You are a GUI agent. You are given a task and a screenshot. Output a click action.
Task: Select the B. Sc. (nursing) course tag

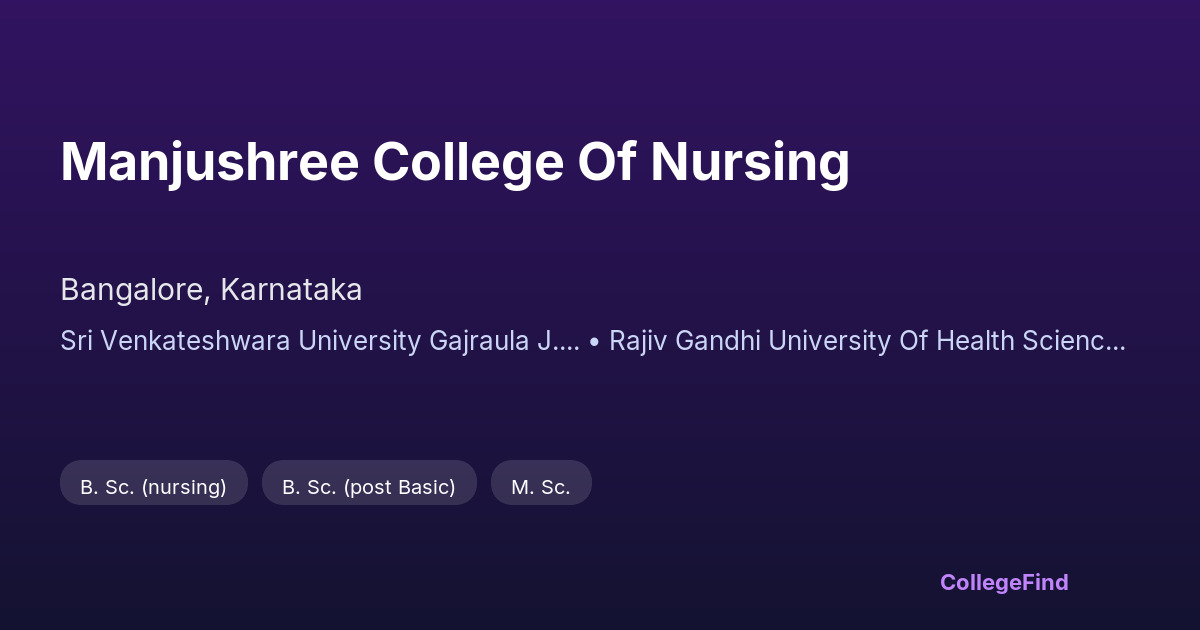click(153, 487)
